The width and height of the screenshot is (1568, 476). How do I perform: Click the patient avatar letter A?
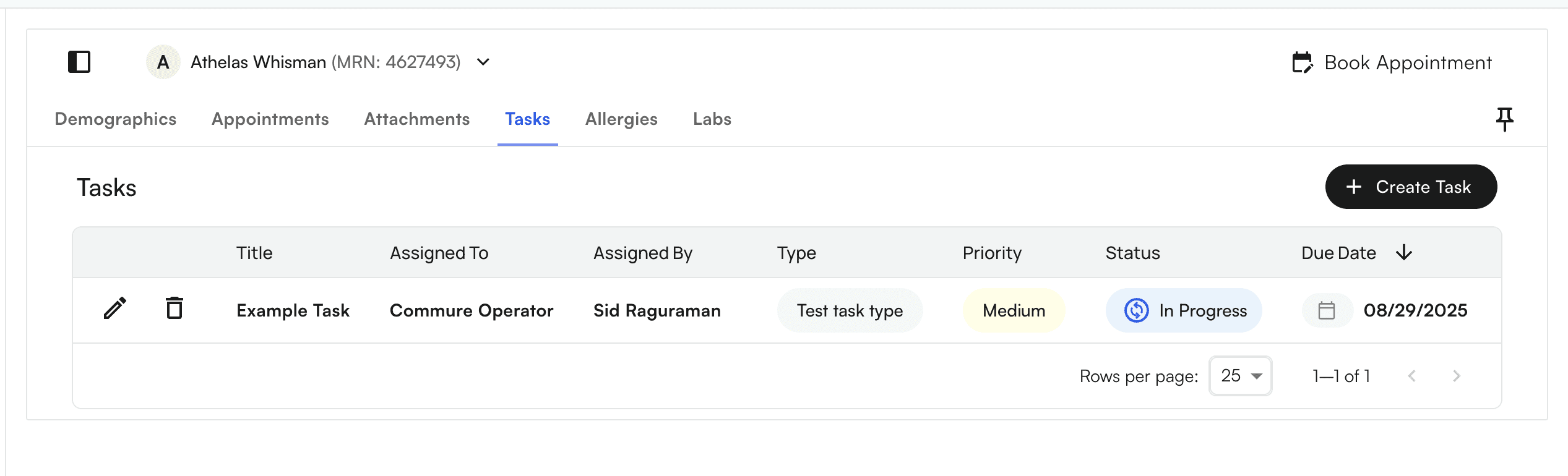[x=163, y=62]
